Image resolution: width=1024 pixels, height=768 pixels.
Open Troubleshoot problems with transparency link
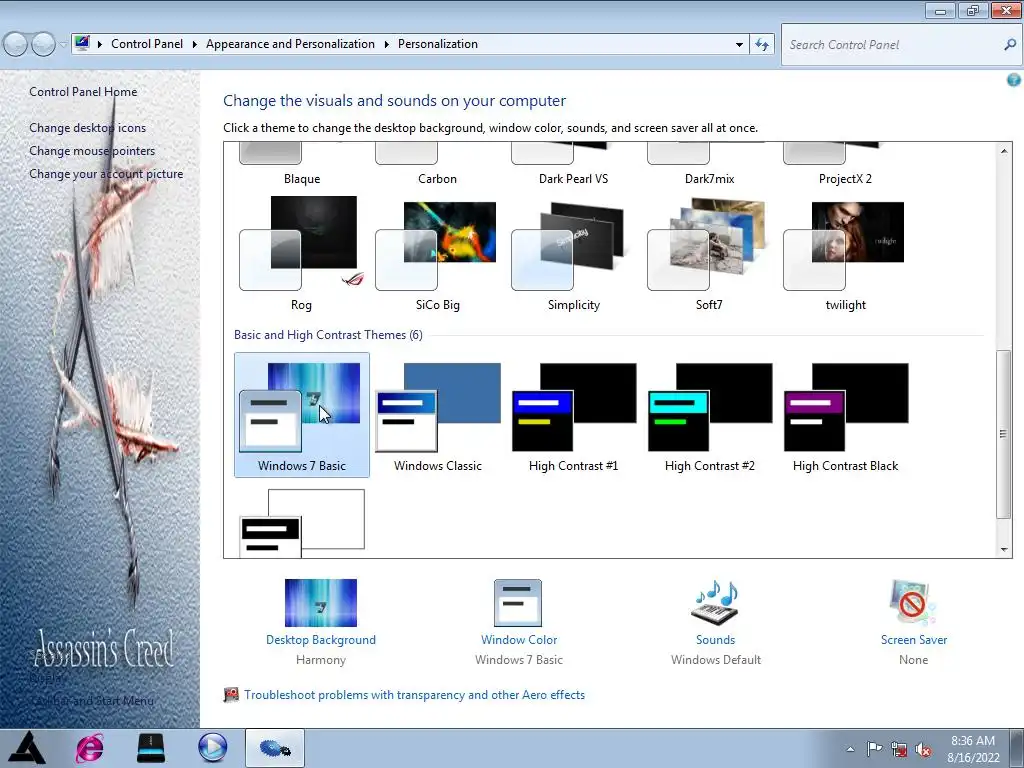coord(414,695)
